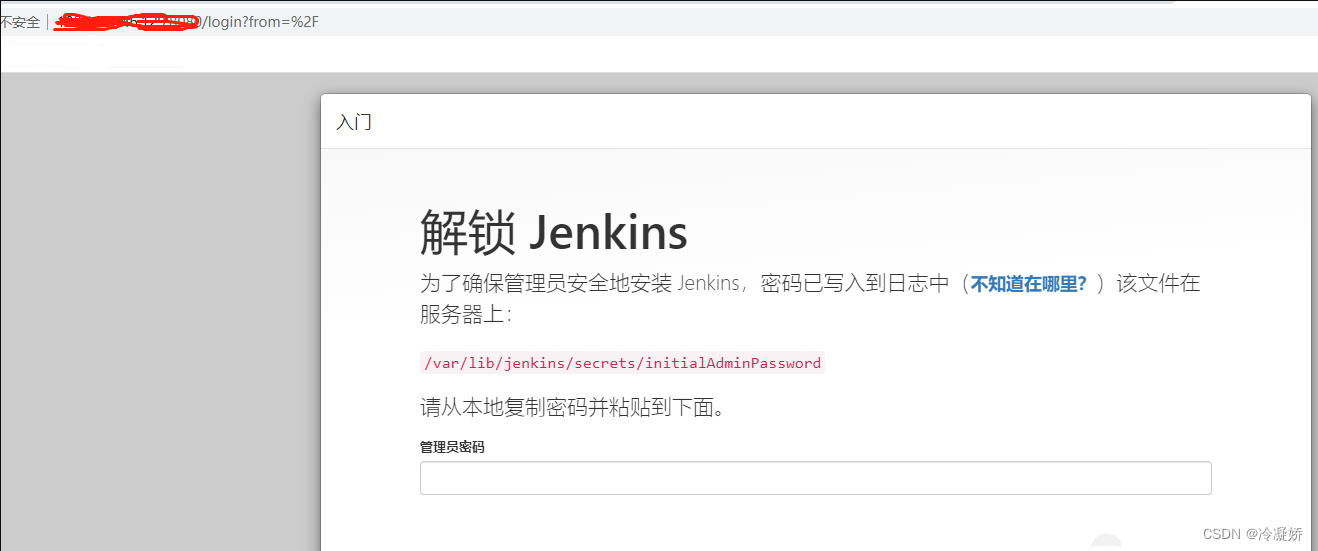Click the 解锁 Jenkins heading
This screenshot has width=1318, height=551.
coord(553,233)
